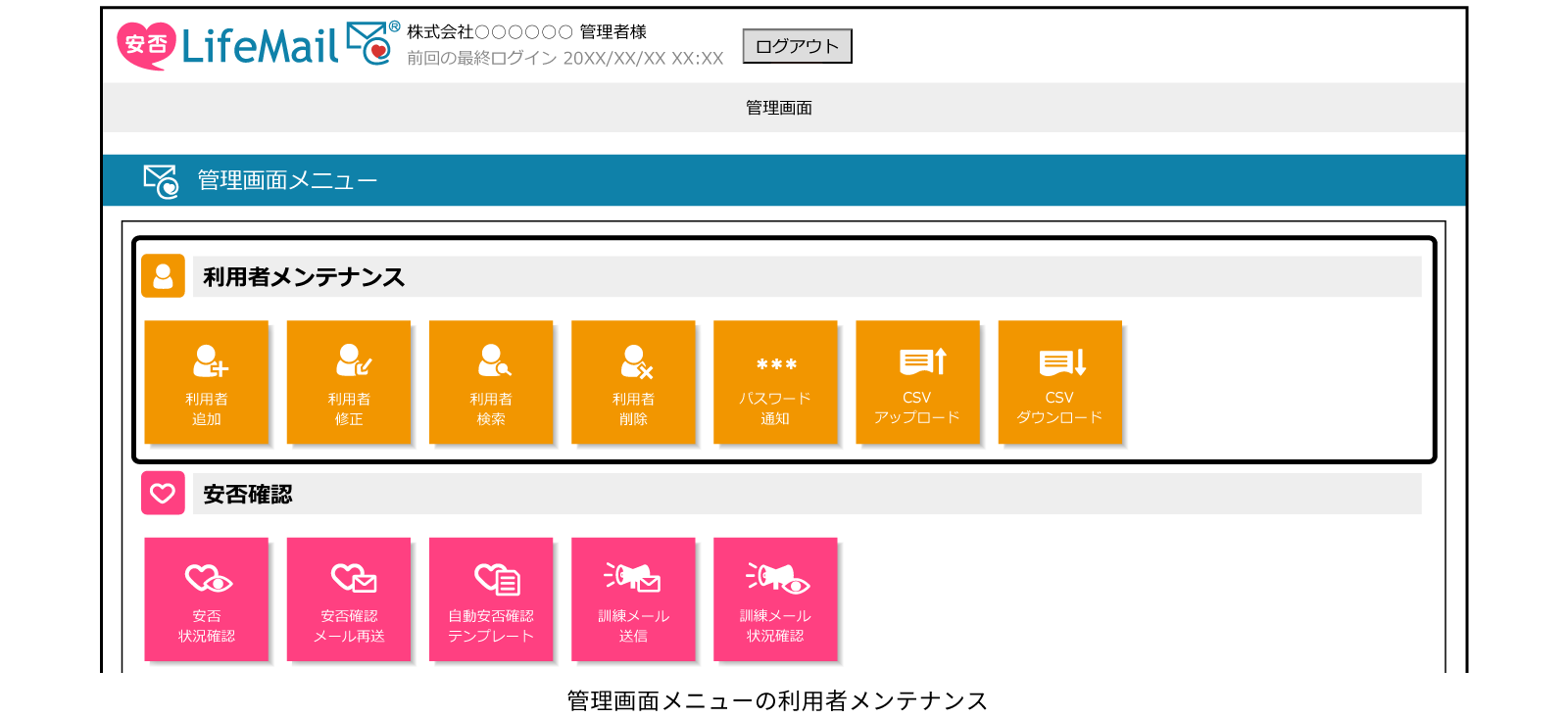1568x718 pixels.
Task: Open the 安否状況確認 tile
Action: [207, 599]
